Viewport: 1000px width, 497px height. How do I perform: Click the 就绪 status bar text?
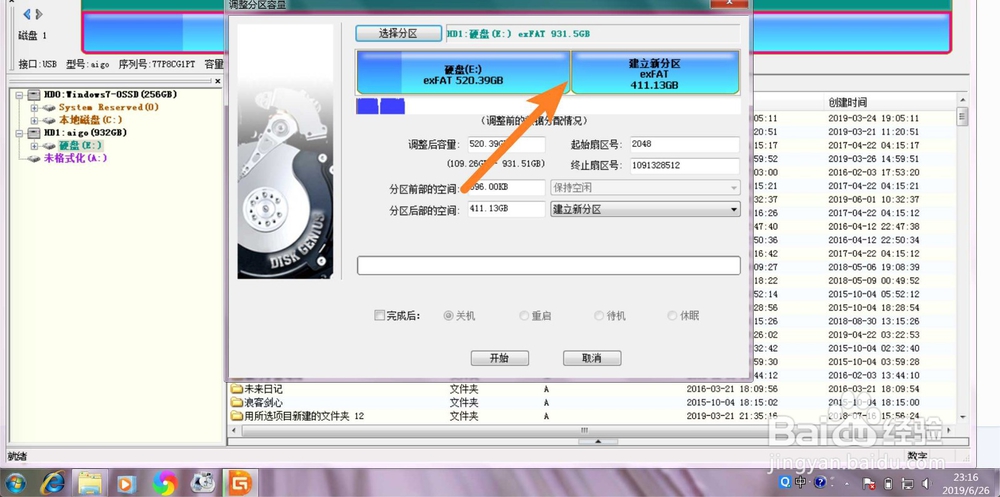pos(15,456)
